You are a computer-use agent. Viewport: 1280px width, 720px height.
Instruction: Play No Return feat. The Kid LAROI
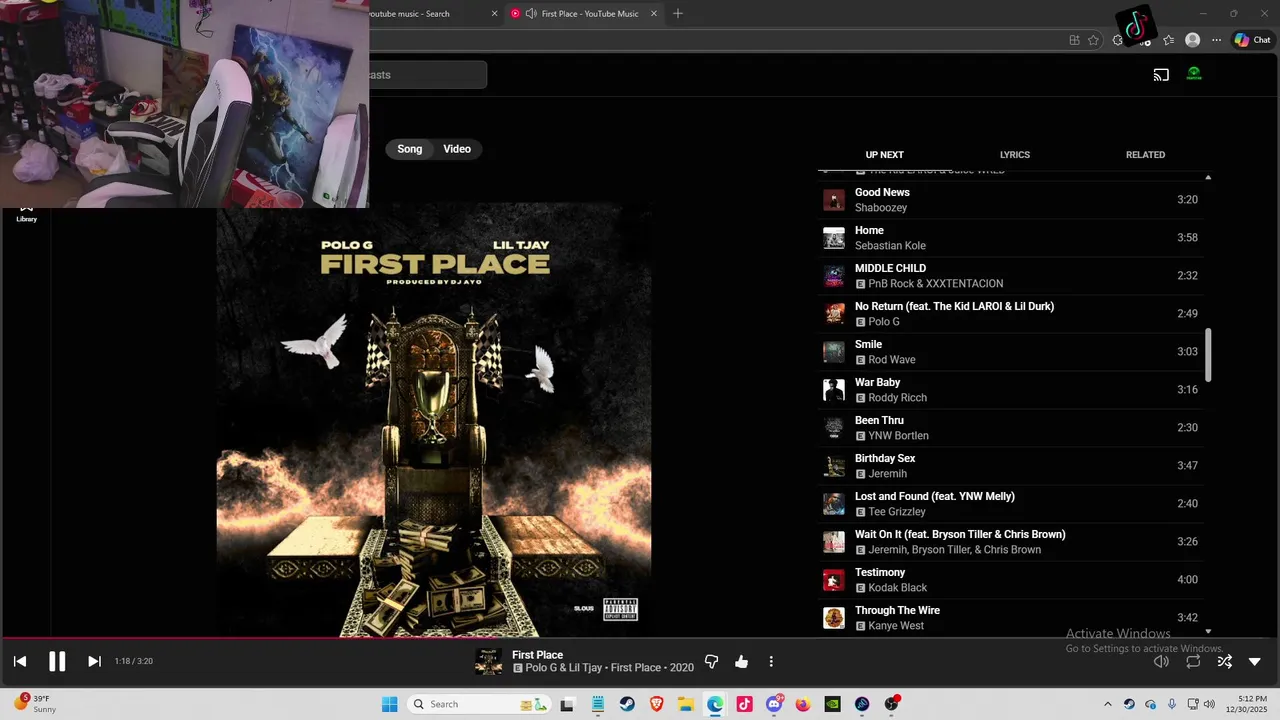(1010, 314)
